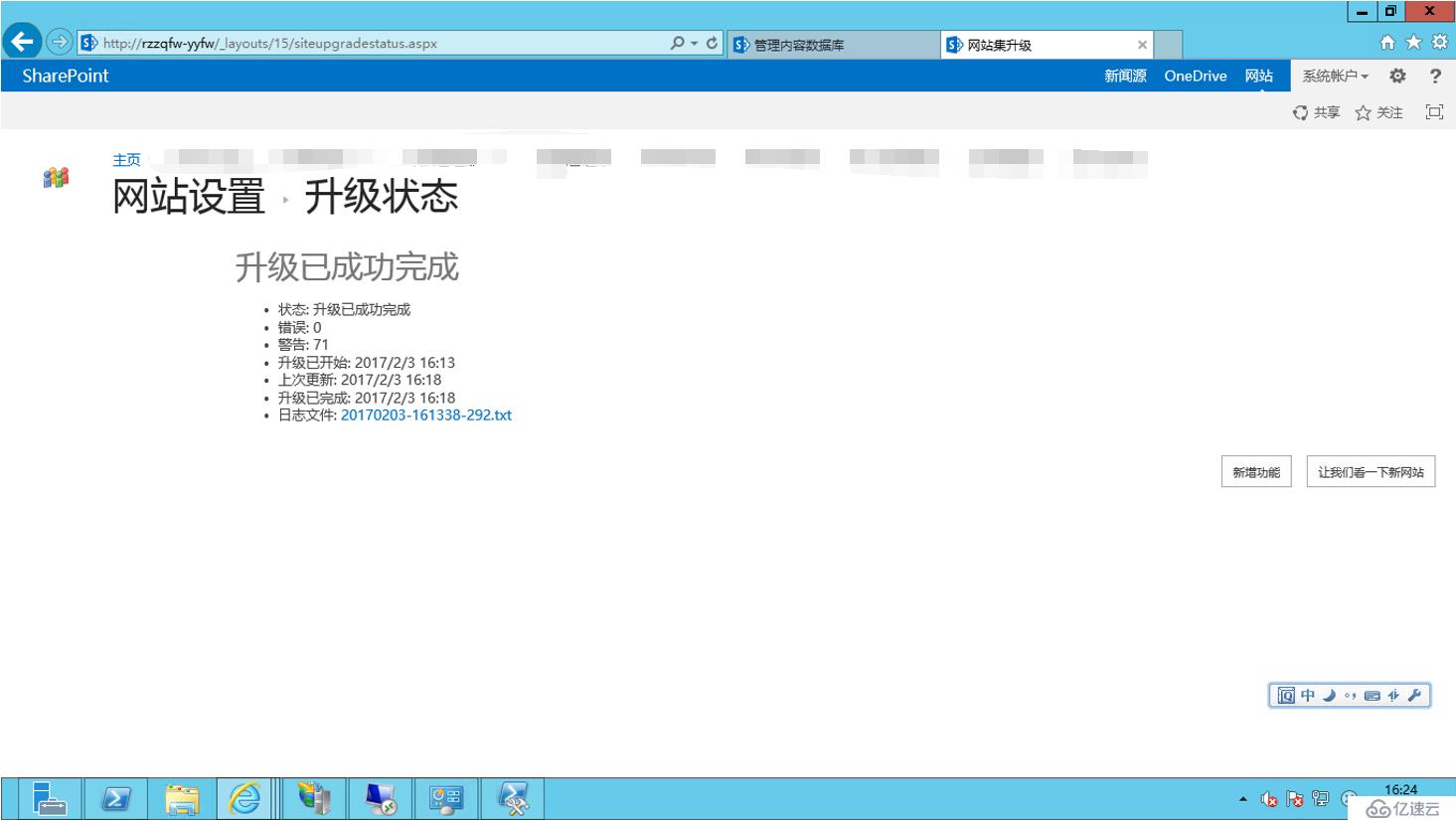Show hidden tray icons arrow
The height and width of the screenshot is (821, 1456).
[1242, 799]
